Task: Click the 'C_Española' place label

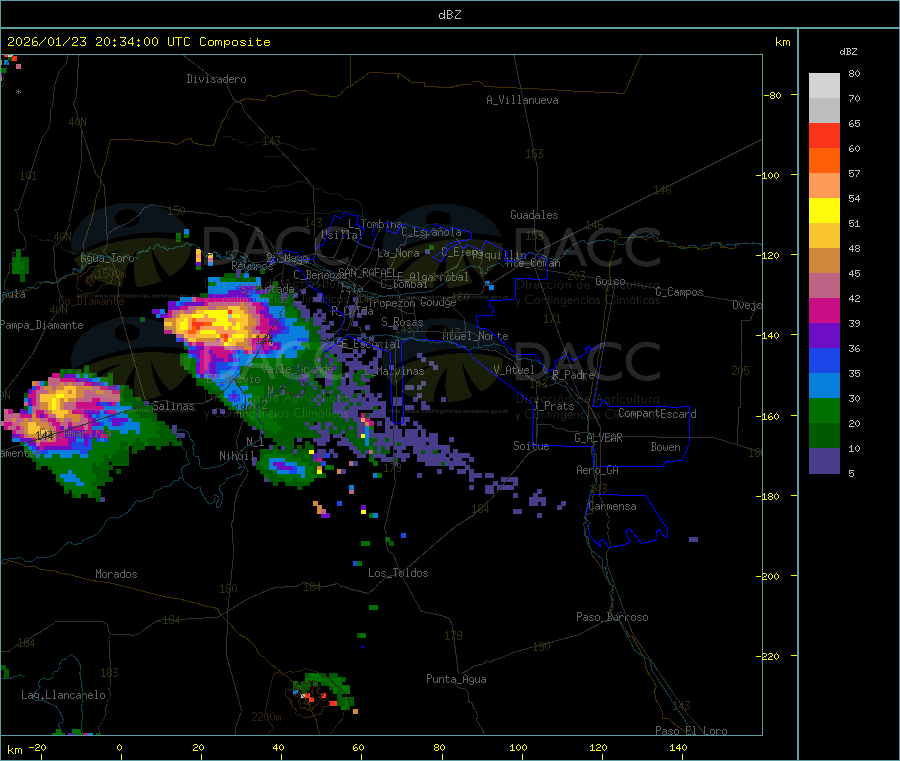Action: point(431,232)
